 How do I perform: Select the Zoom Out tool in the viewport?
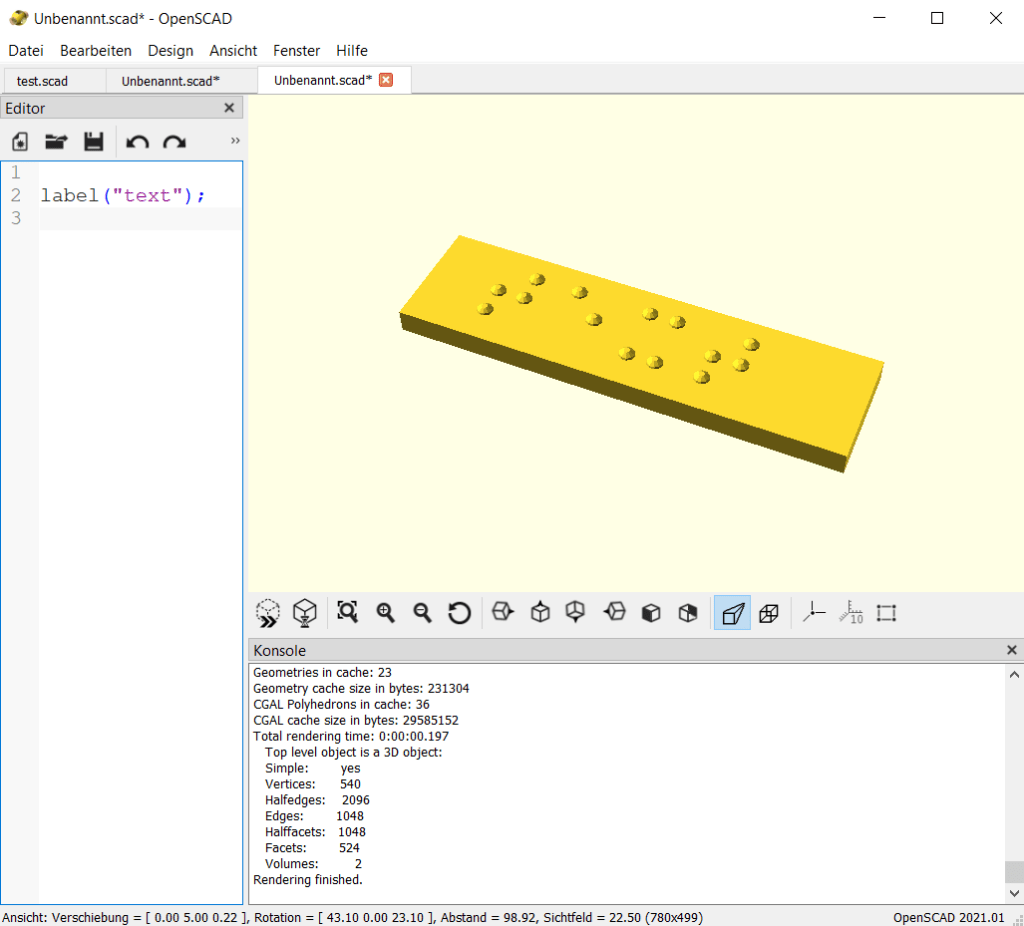pos(421,612)
